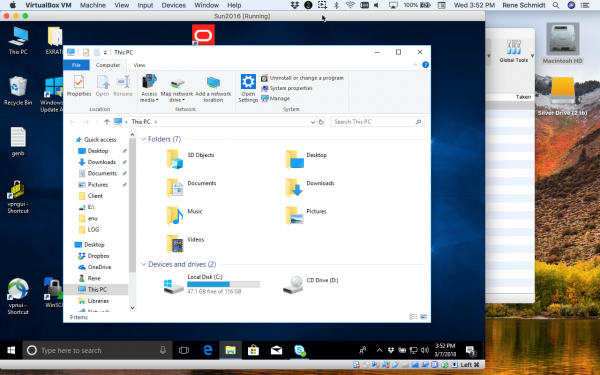Select the Pictures folder in content pane
600x375 pixels.
(x=306, y=215)
